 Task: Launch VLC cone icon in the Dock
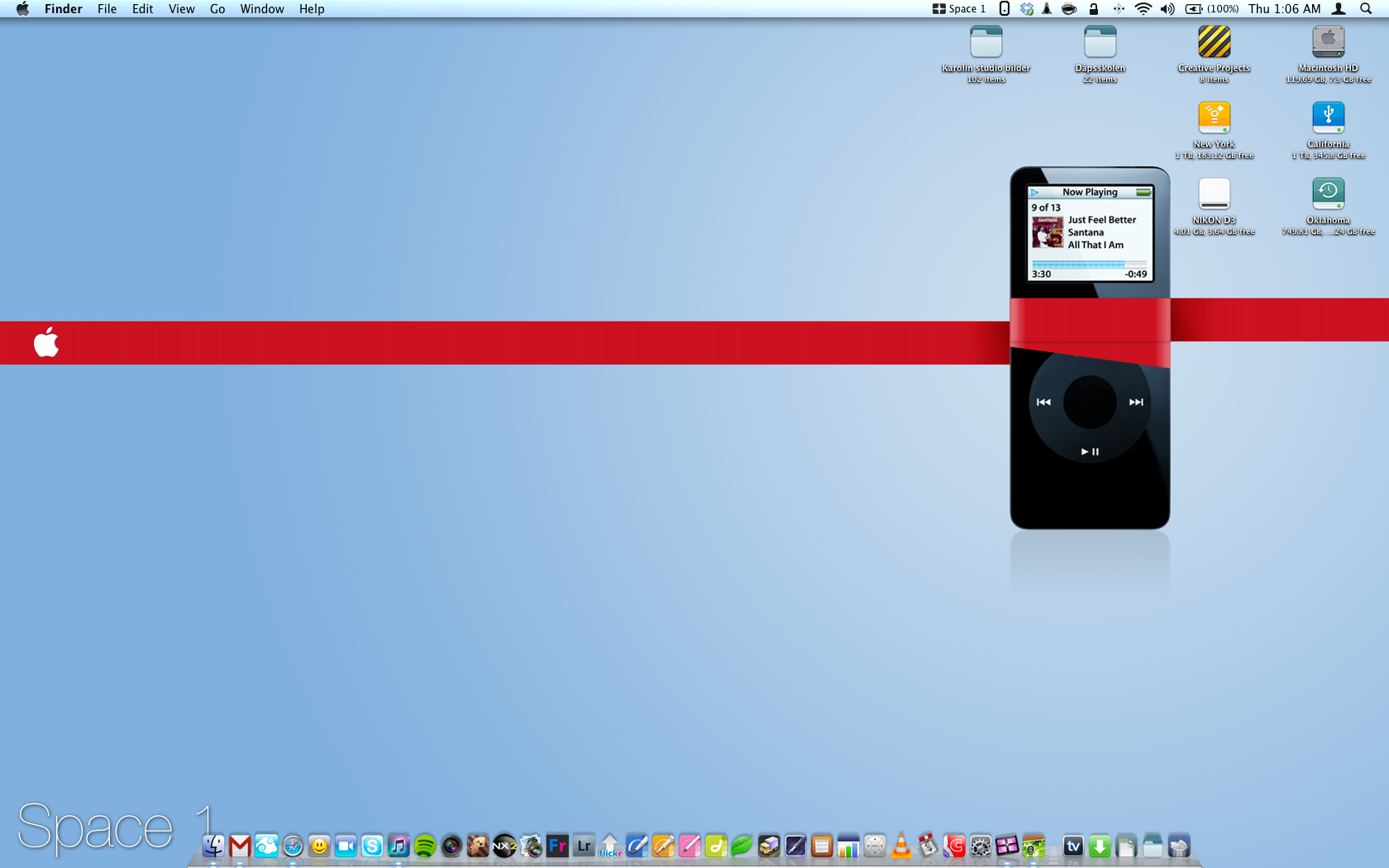pos(901,846)
